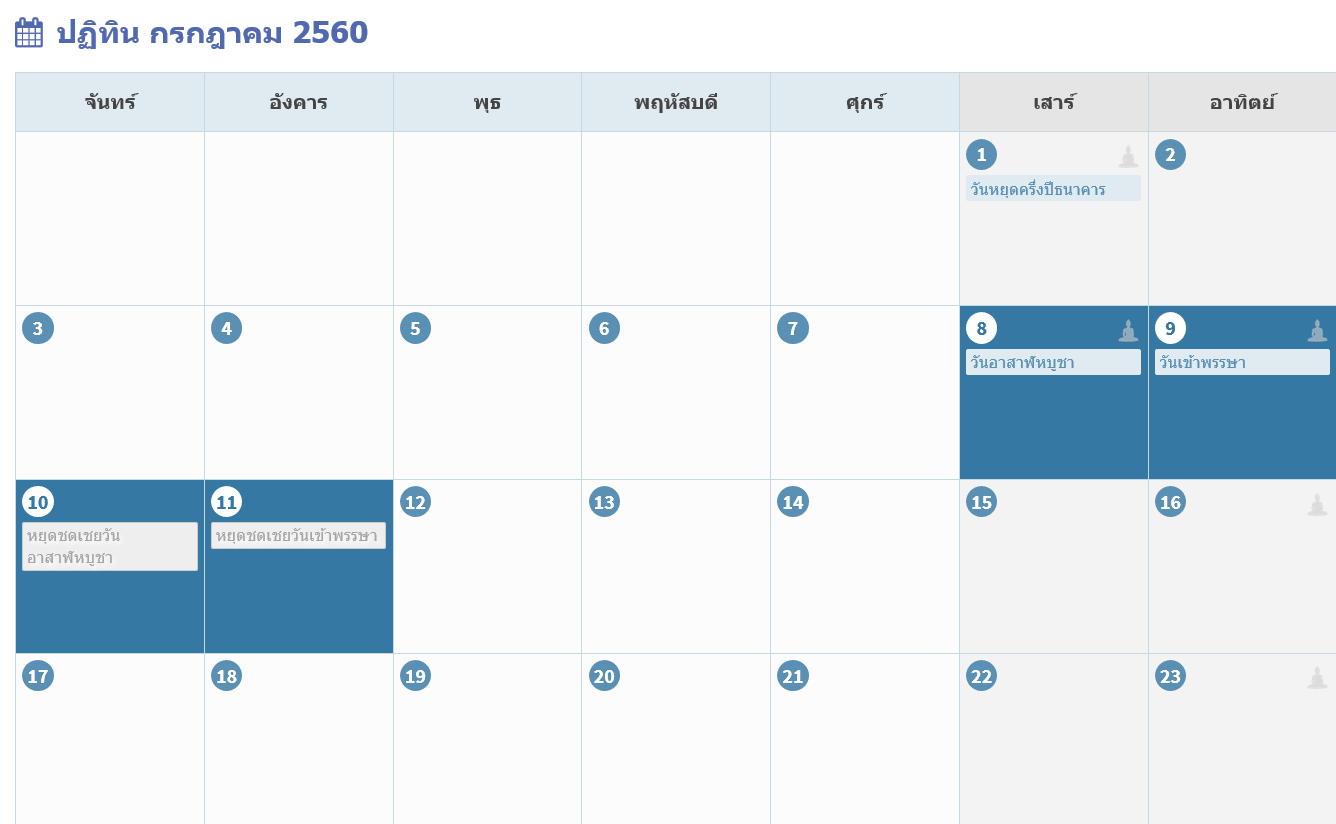Select date 20 on the calendar

604,676
